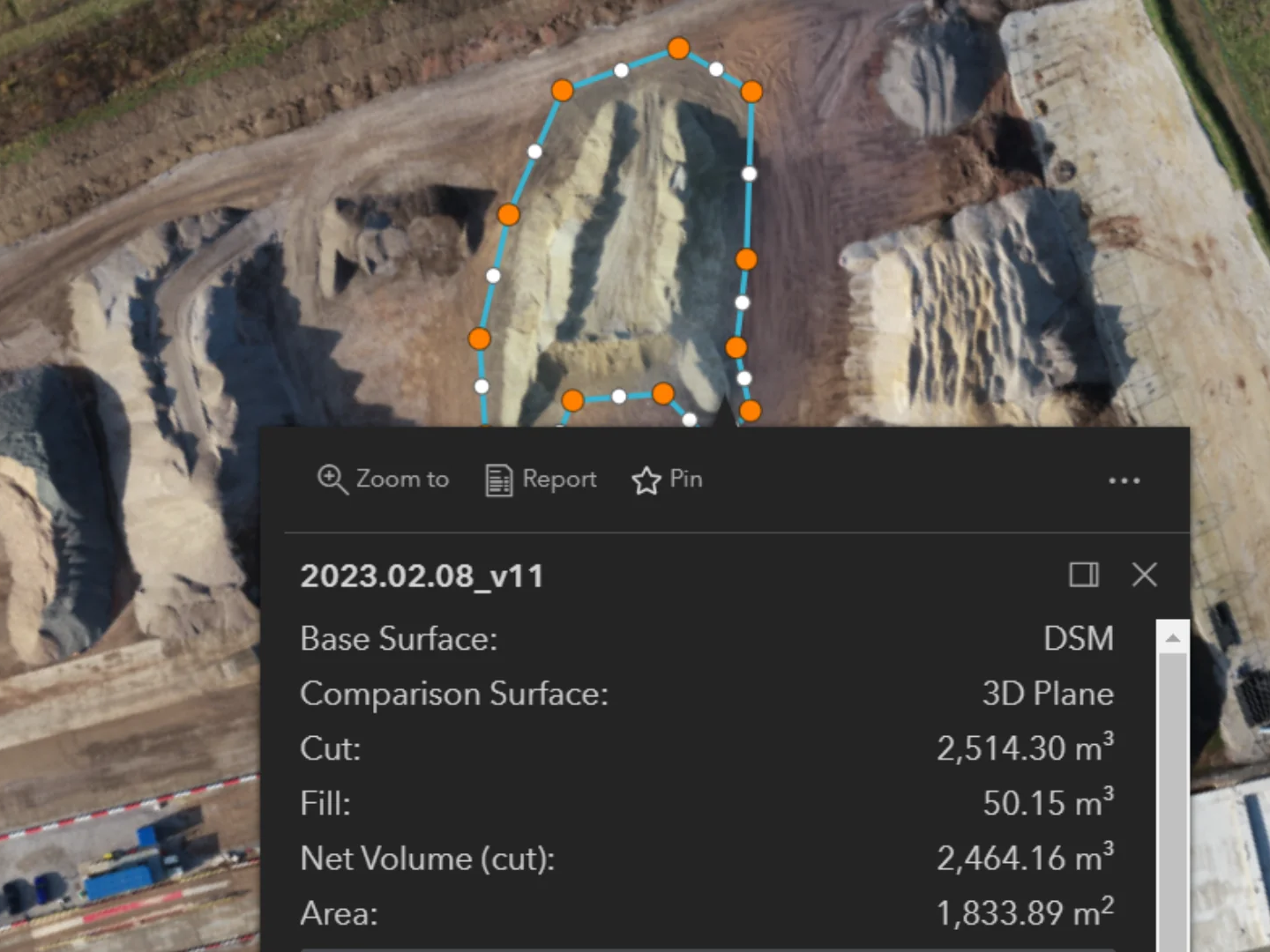
Task: Click the popup scrollbar up arrow
Action: 1173,637
